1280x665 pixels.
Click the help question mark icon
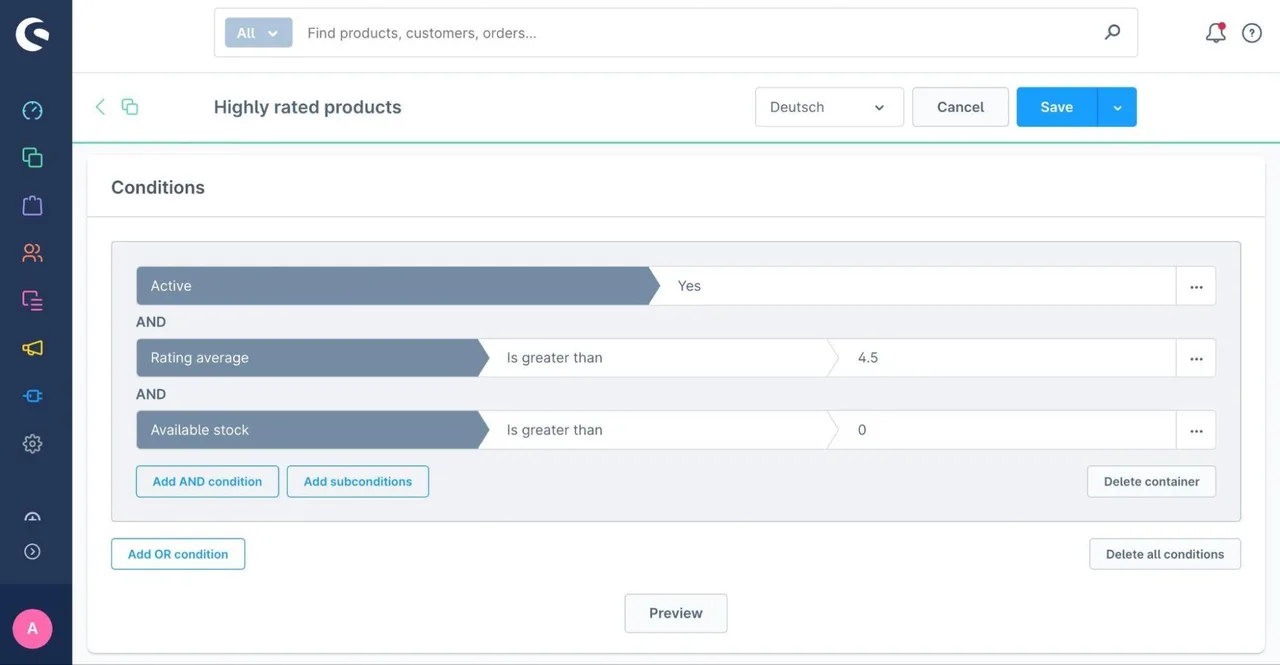[x=1251, y=33]
